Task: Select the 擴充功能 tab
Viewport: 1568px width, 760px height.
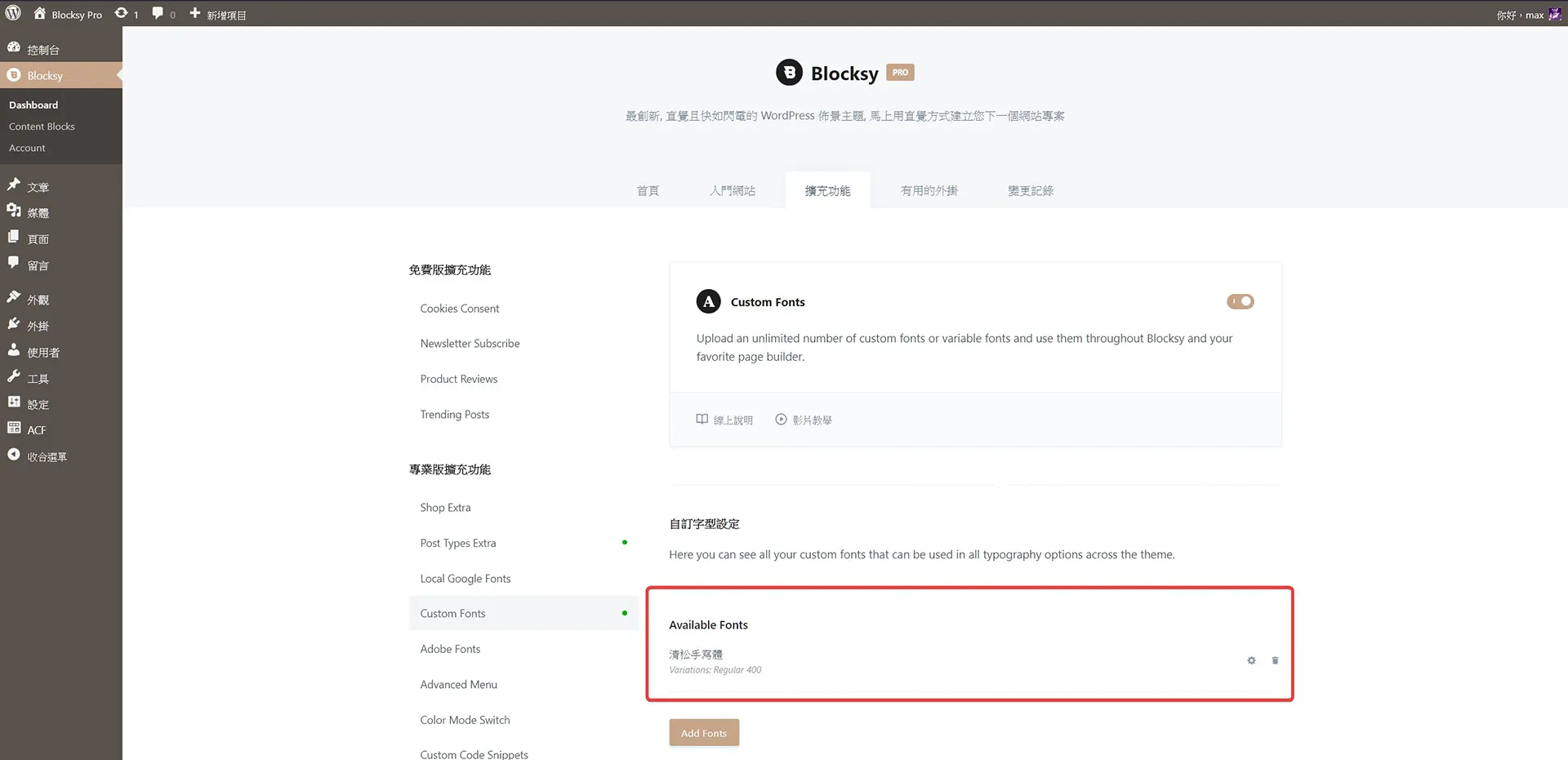Action: coord(827,190)
